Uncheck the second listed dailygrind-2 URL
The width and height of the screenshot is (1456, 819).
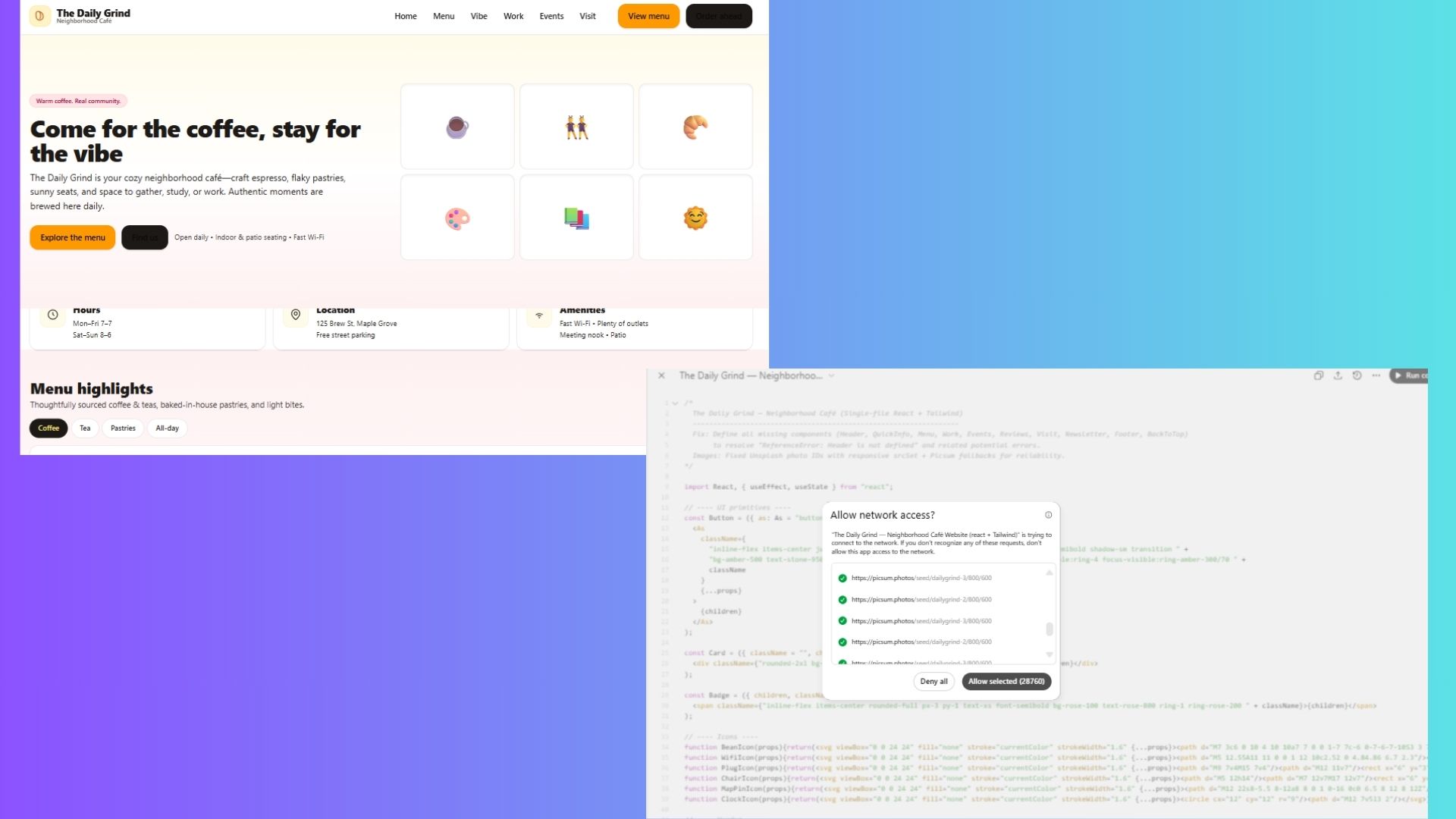843,600
